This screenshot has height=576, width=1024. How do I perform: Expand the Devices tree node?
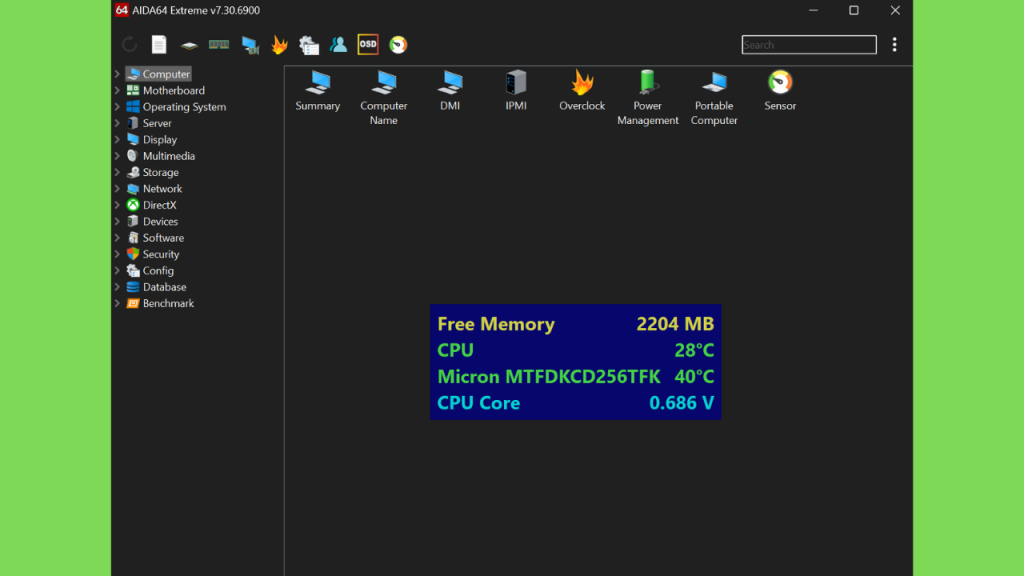pyautogui.click(x=118, y=221)
